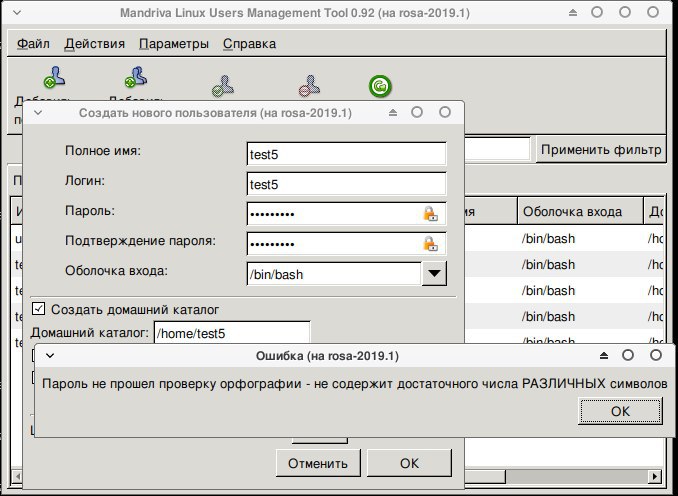Click the horizontal scrollbar right arrow
This screenshot has height=496, width=678.
655,477
